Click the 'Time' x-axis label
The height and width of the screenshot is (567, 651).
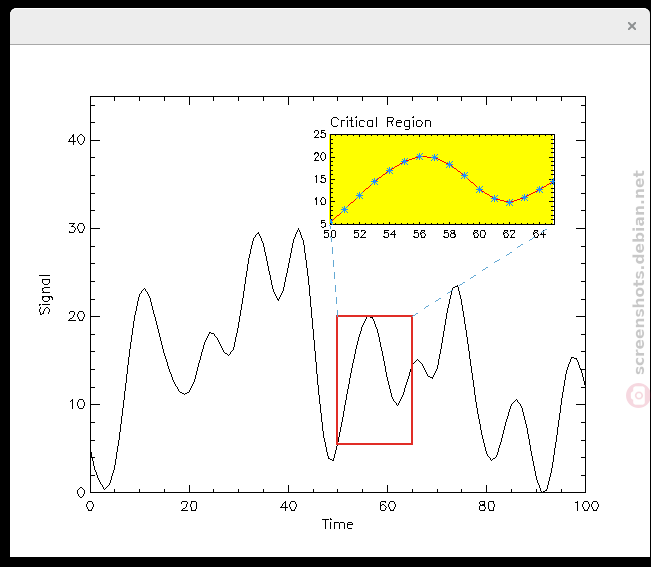click(x=337, y=524)
